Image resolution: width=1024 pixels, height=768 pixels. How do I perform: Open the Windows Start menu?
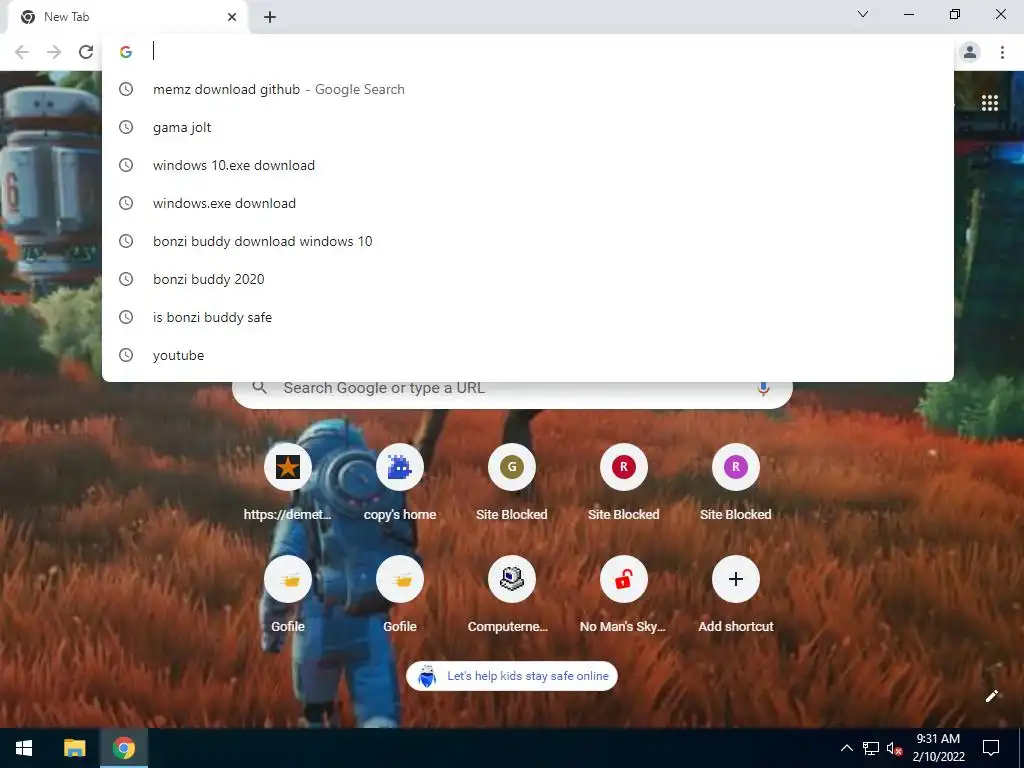(x=24, y=748)
